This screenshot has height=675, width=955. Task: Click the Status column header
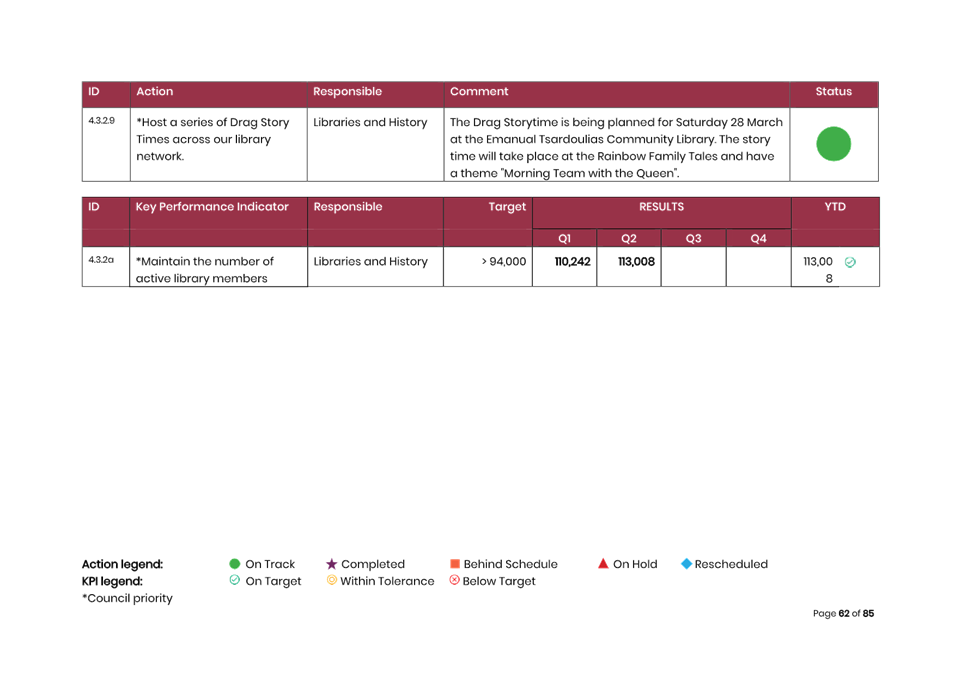[x=833, y=92]
